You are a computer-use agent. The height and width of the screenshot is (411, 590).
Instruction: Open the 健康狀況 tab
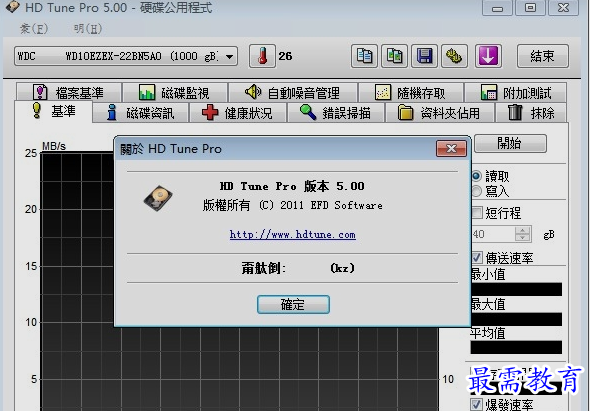pos(238,113)
